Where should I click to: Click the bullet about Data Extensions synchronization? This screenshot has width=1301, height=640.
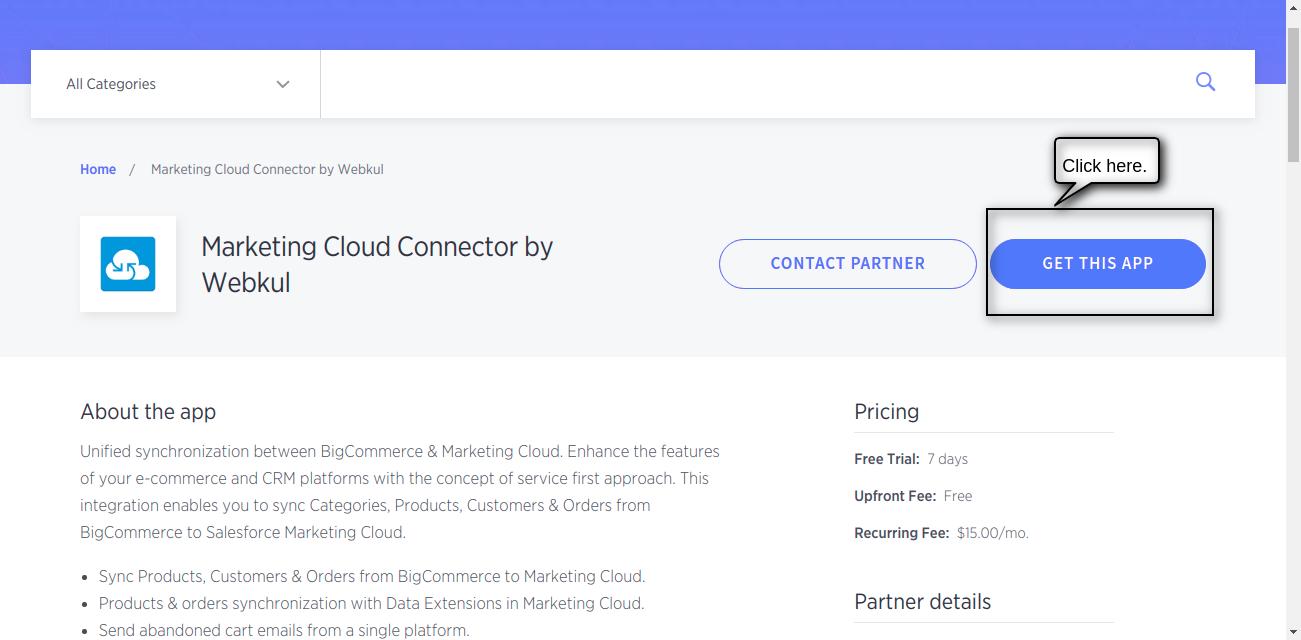click(371, 603)
